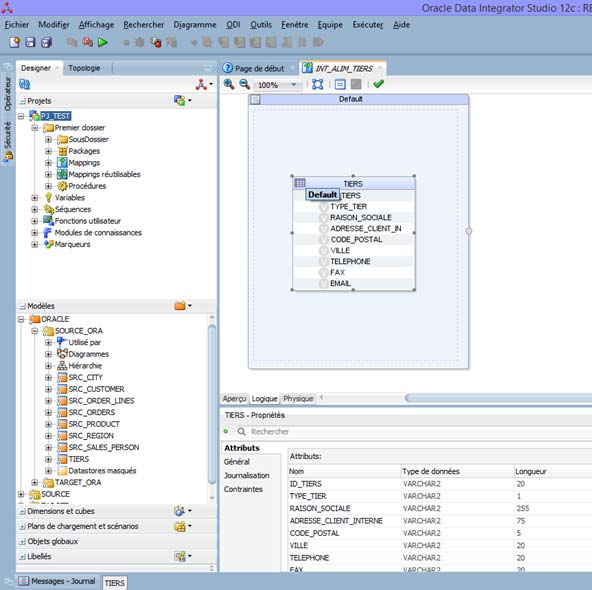Switch to the Page de début tab
The height and width of the screenshot is (590, 592).
[259, 68]
